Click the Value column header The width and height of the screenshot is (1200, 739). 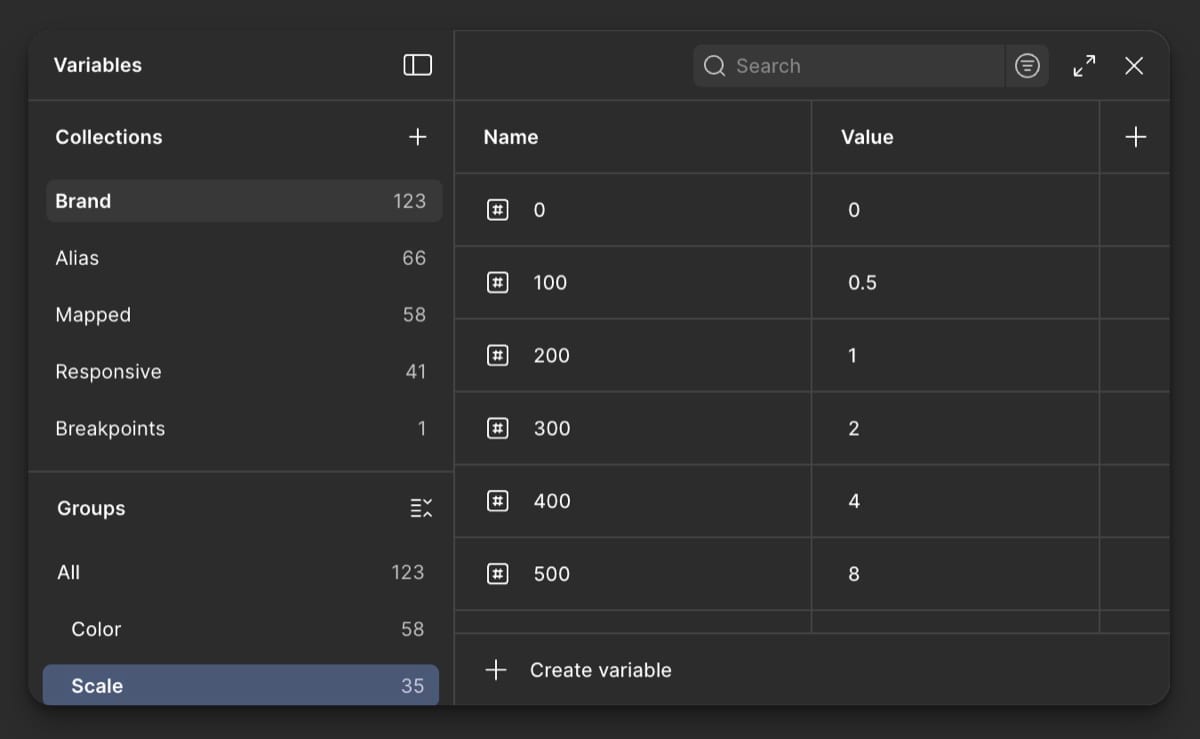[867, 137]
